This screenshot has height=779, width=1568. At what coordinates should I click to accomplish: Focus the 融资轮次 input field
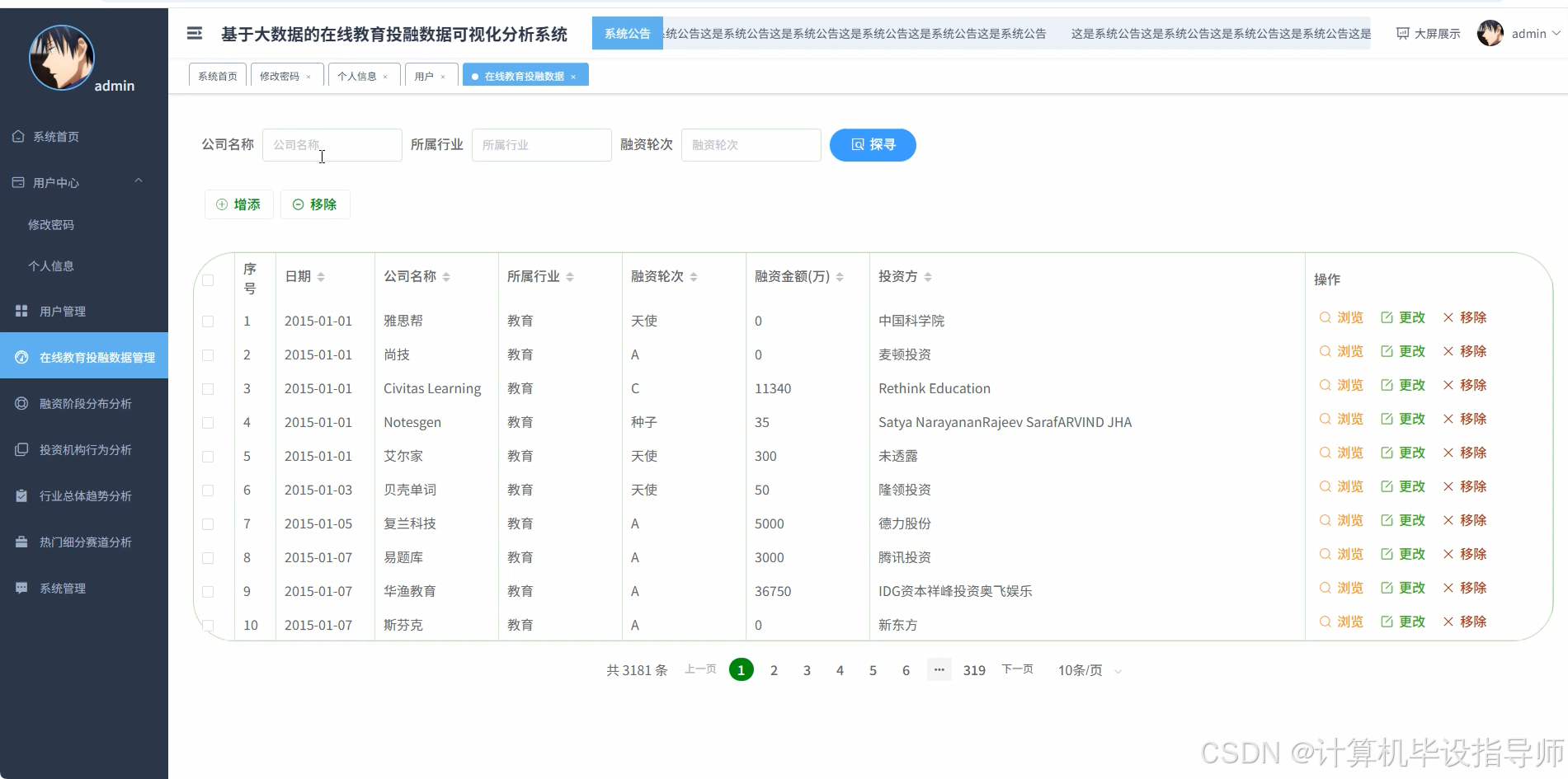[x=751, y=145]
